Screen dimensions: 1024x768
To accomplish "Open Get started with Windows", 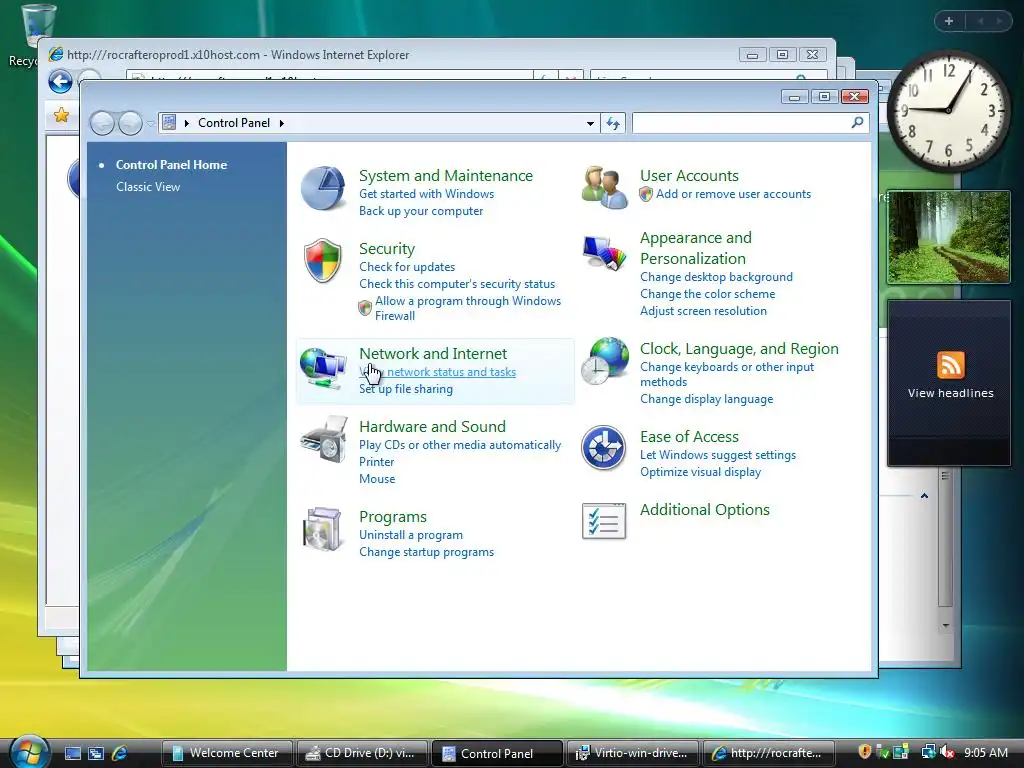I will 426,194.
